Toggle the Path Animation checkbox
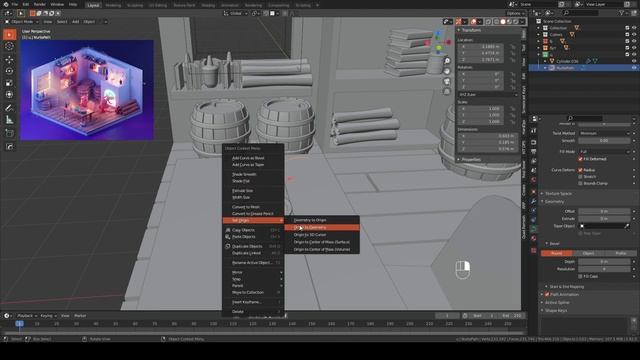This screenshot has width=640, height=360. [x=547, y=294]
